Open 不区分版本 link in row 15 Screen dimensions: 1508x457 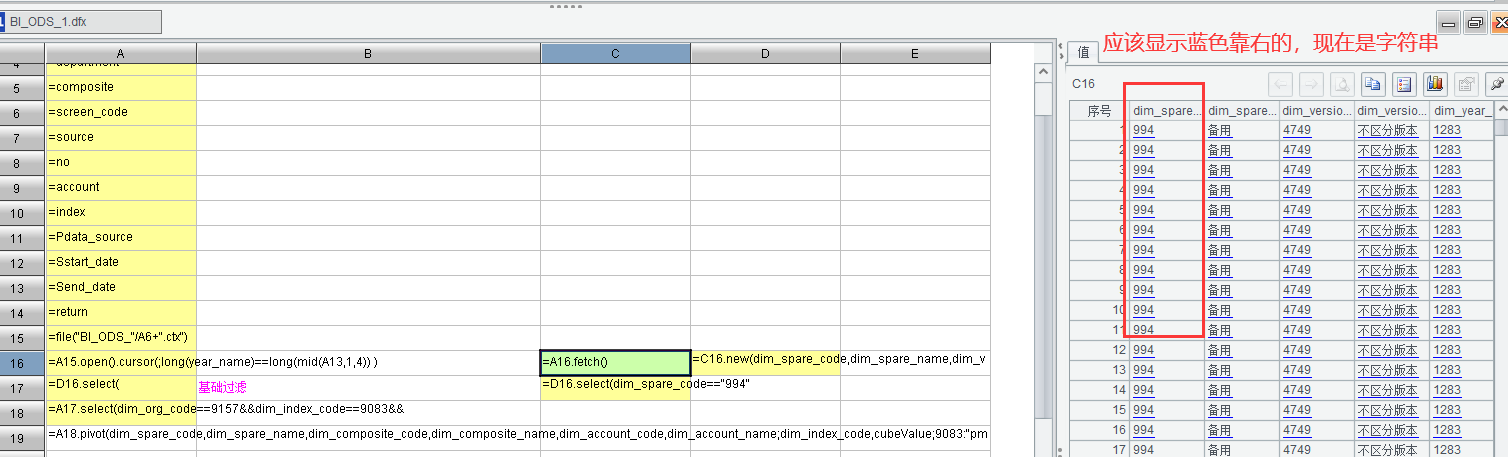coord(1387,410)
